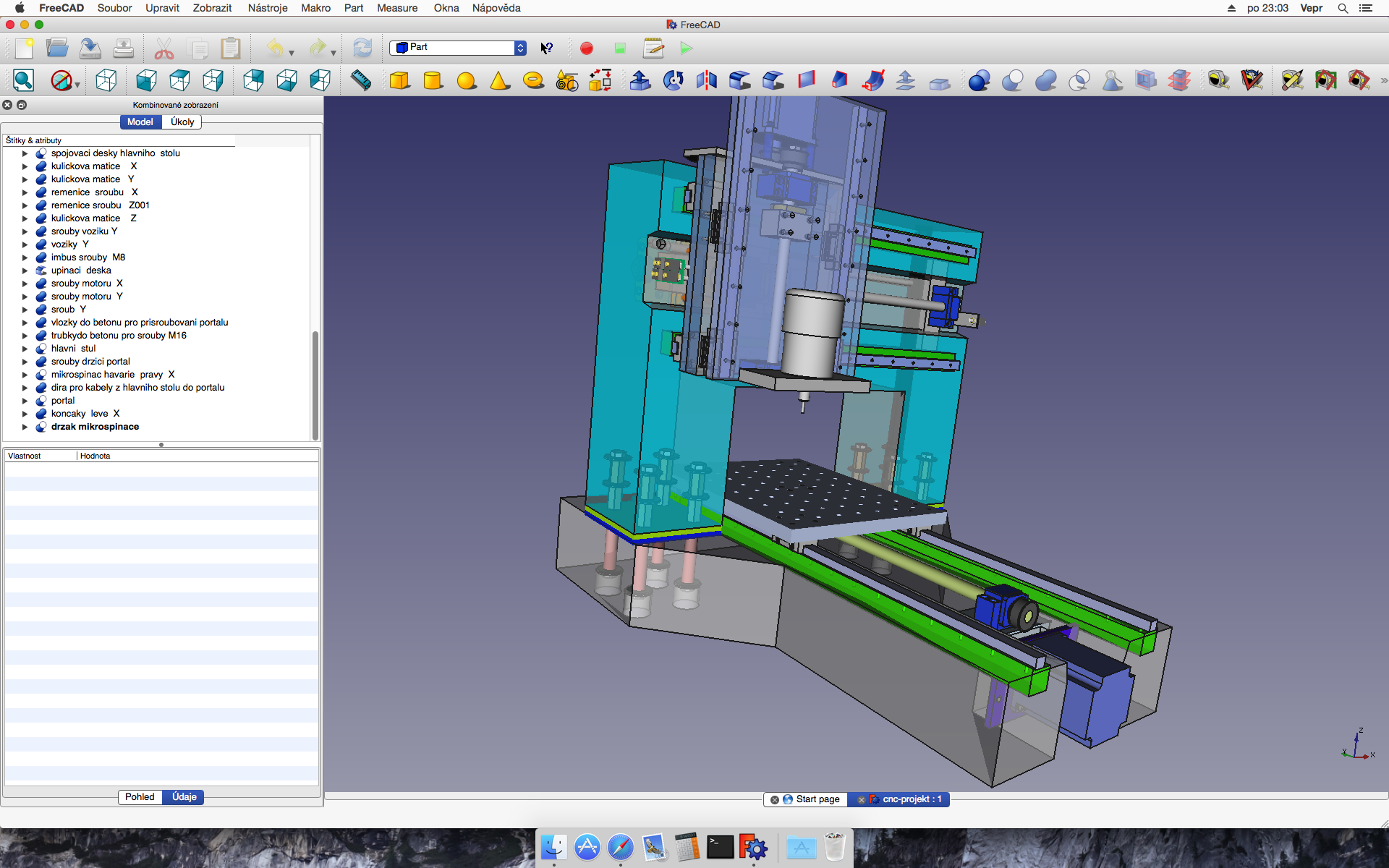This screenshot has width=1389, height=868.
Task: Open the macros dialog notepad icon
Action: pos(653,48)
